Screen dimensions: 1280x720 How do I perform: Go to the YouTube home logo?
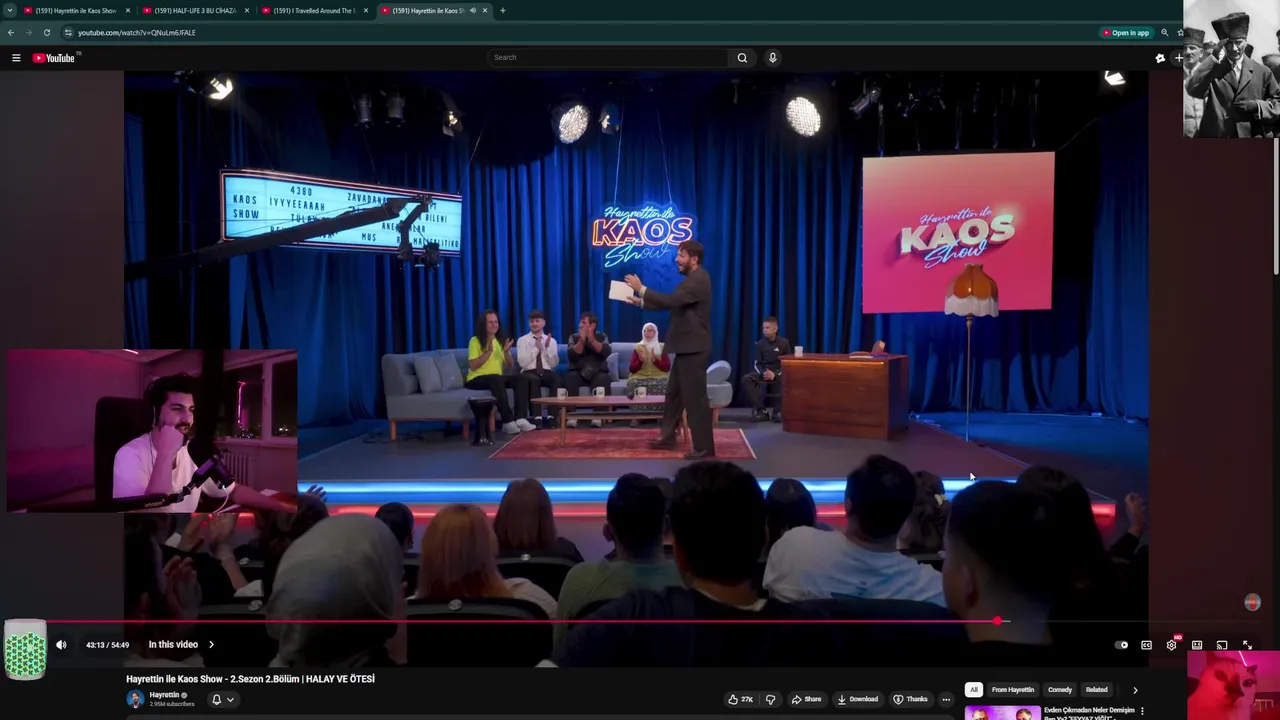[x=54, y=58]
